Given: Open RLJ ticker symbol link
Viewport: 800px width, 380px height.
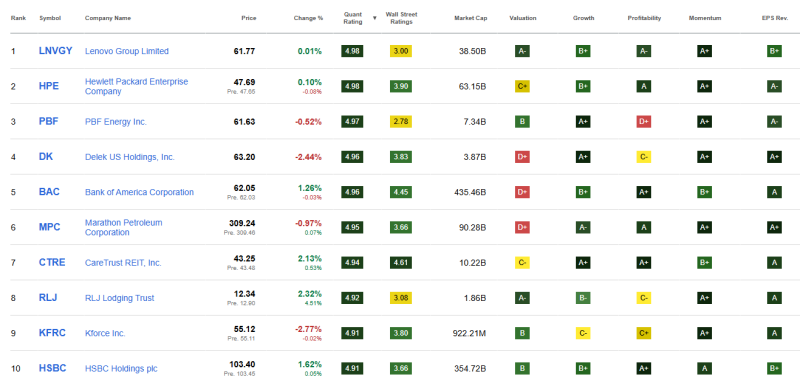Looking at the screenshot, I should click(47, 297).
